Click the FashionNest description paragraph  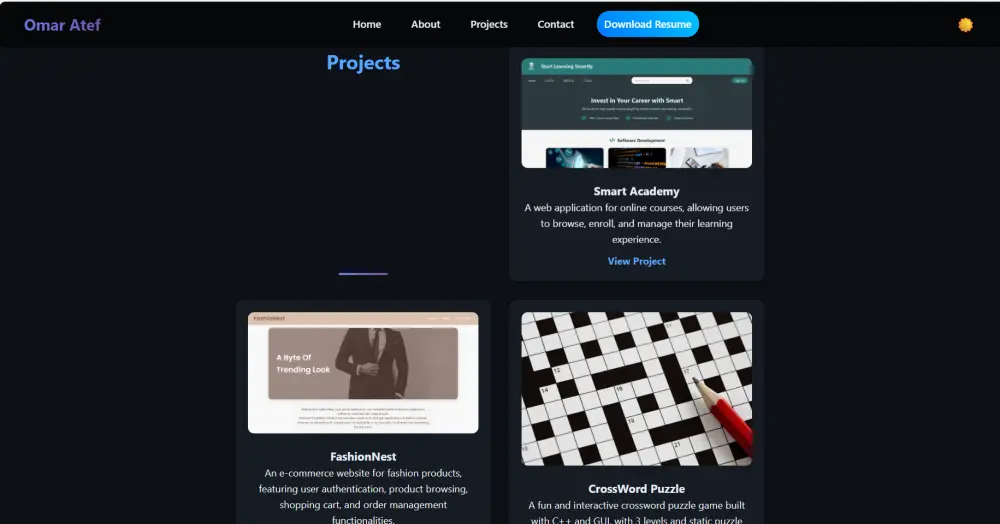(x=363, y=497)
